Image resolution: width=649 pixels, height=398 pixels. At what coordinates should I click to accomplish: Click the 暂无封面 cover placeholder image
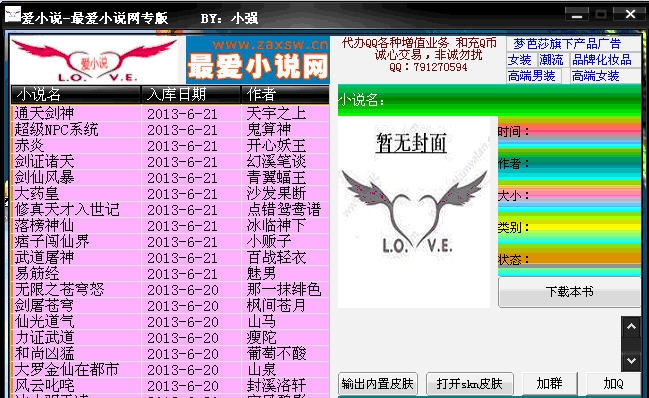tap(414, 213)
